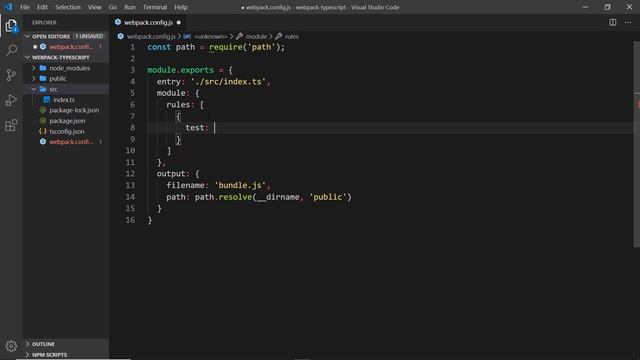Viewport: 640px width, 360px height.
Task: Open the editor More Actions ellipsis
Action: pos(628,22)
